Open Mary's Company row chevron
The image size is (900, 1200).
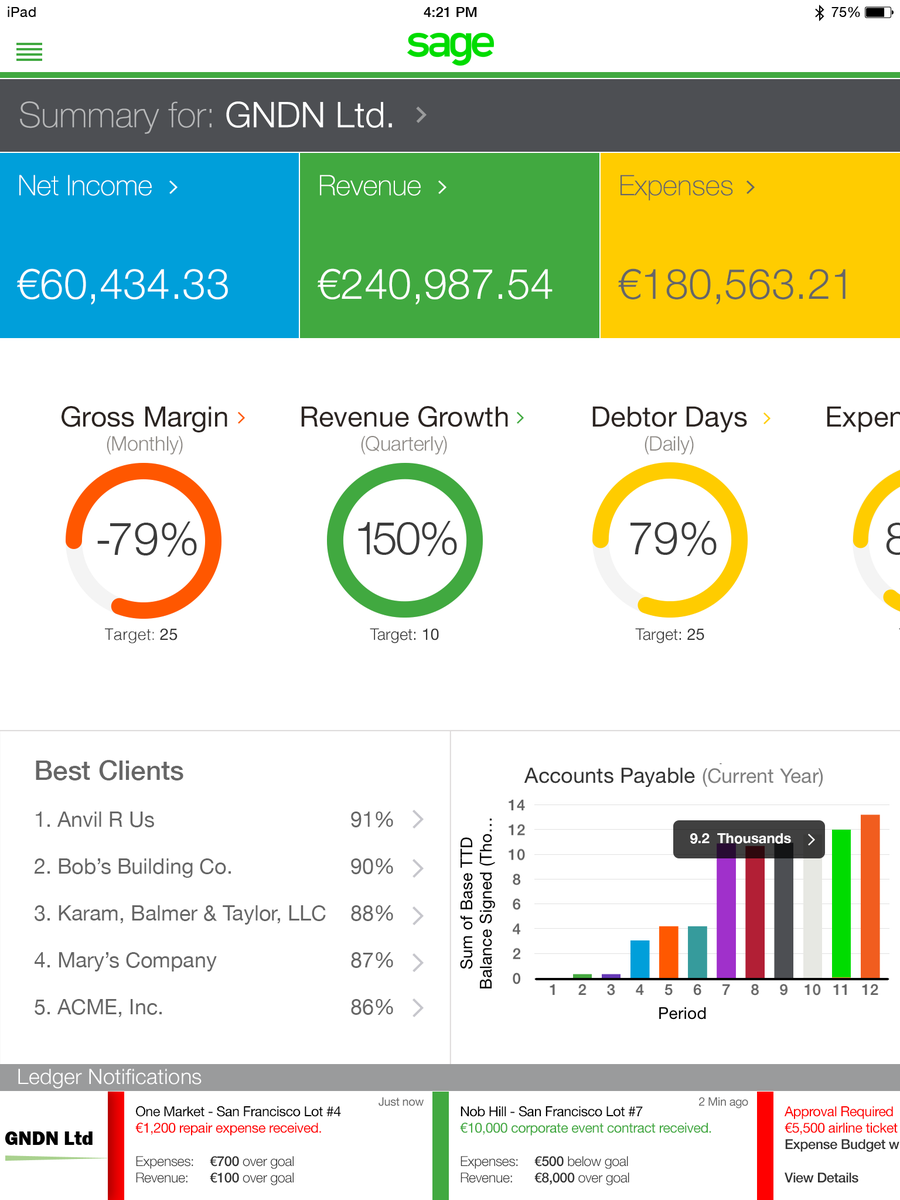click(x=418, y=962)
